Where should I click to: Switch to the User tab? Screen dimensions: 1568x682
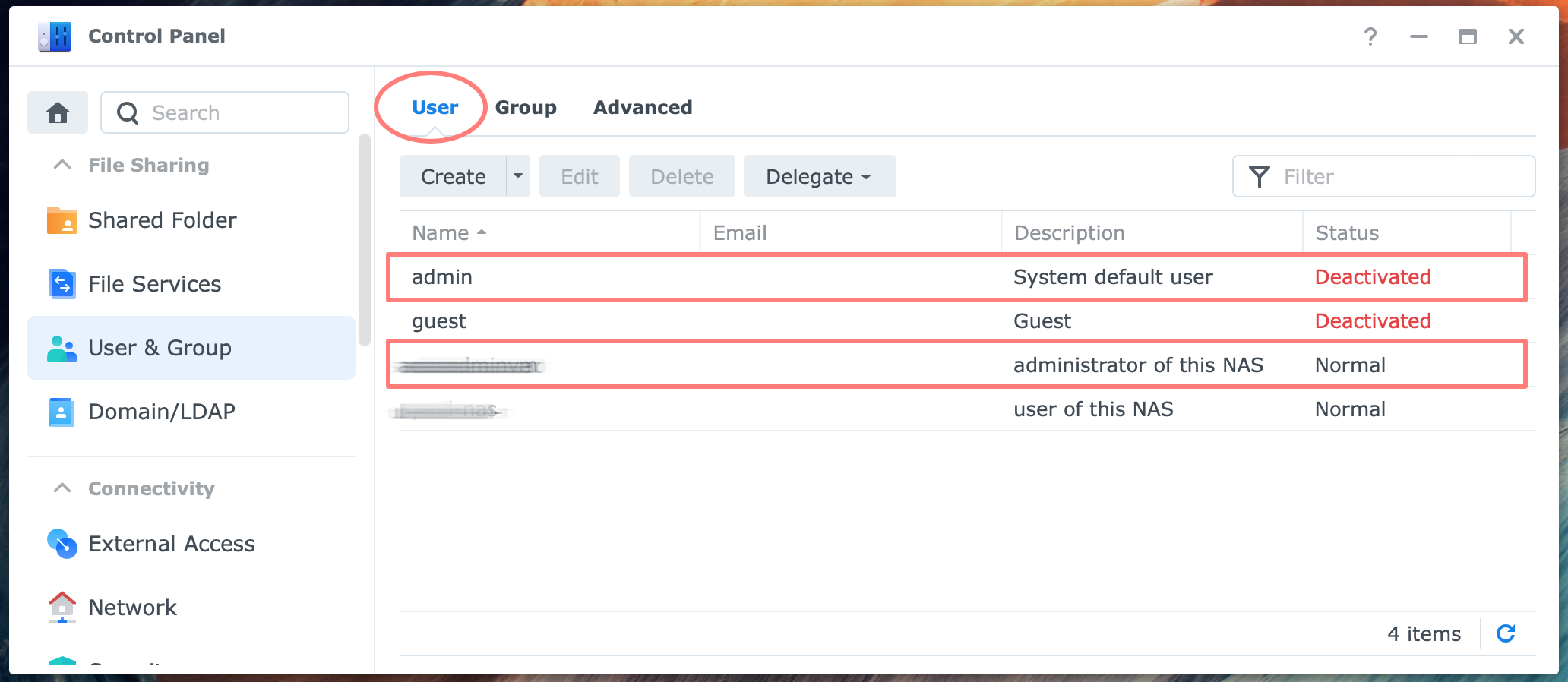pos(435,107)
